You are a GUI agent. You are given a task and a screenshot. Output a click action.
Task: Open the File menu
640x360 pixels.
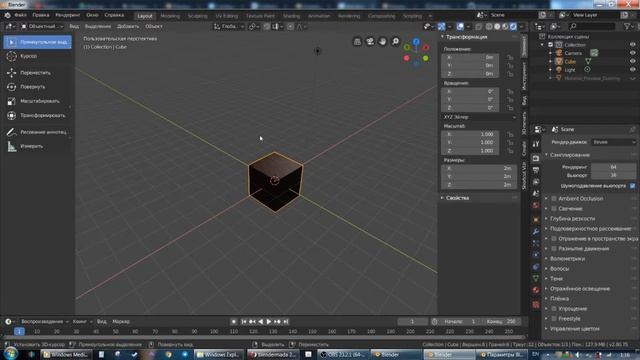(20, 15)
